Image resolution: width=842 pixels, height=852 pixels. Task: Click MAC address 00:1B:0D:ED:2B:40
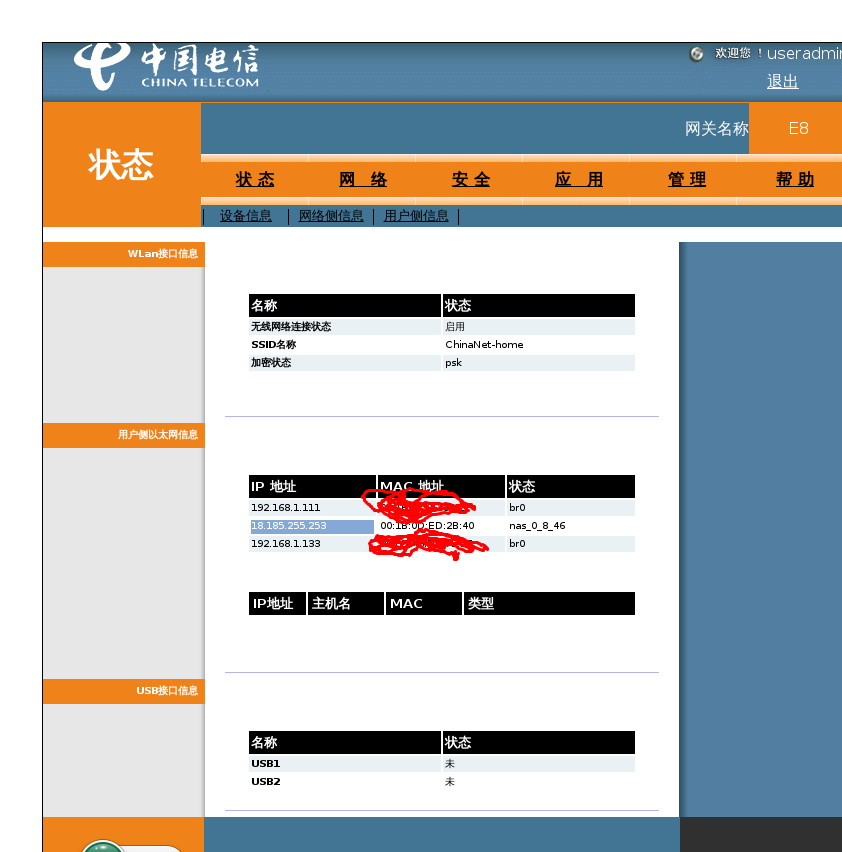click(x=427, y=525)
